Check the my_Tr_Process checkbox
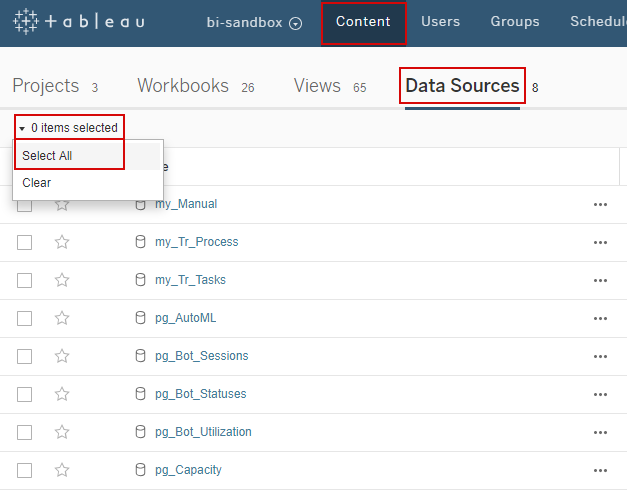This screenshot has width=627, height=498. point(24,242)
